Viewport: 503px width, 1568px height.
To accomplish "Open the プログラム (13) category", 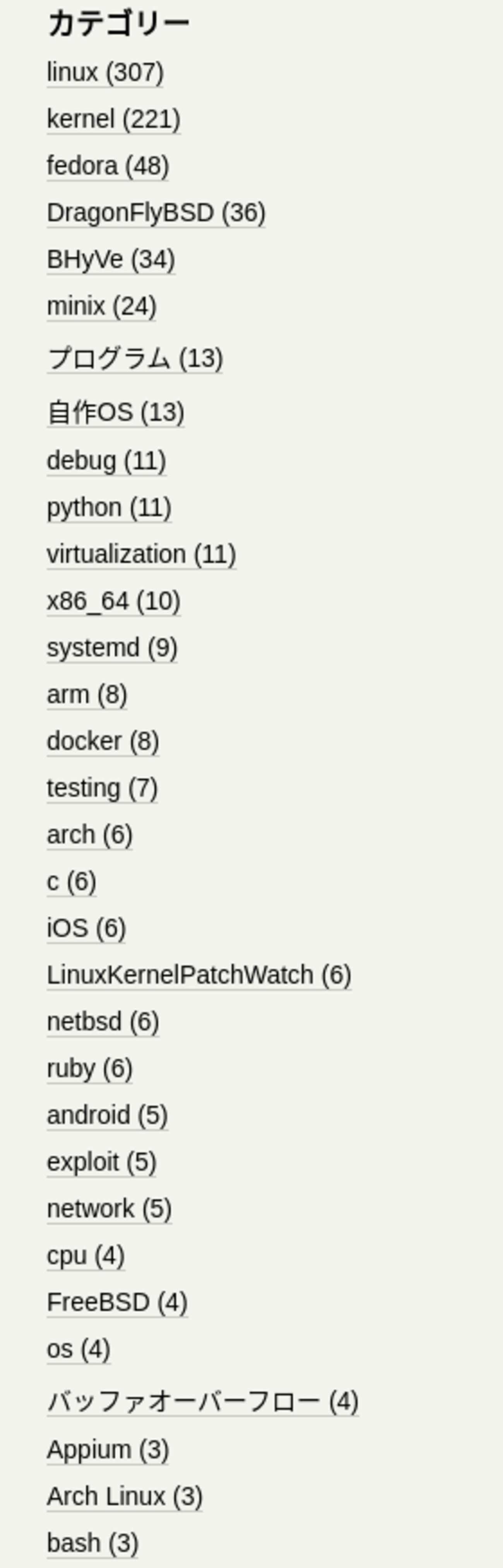I will [134, 359].
